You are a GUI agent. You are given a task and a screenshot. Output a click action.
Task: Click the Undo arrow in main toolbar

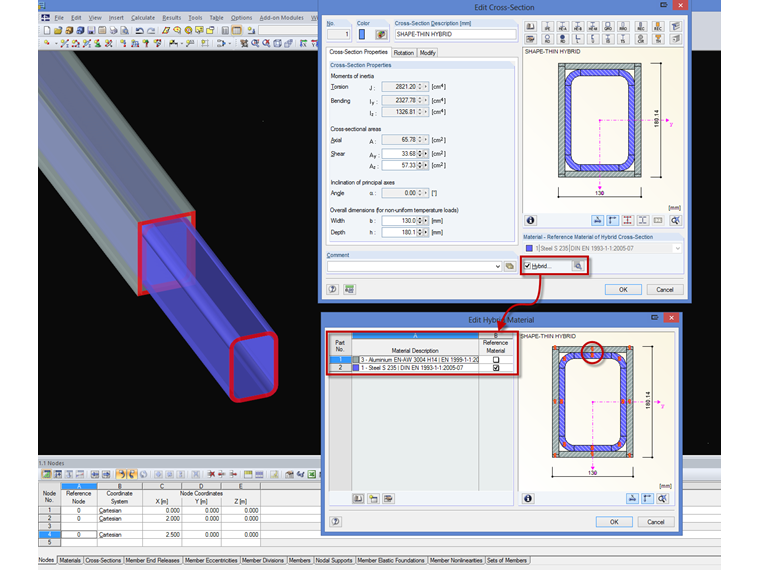click(x=140, y=31)
